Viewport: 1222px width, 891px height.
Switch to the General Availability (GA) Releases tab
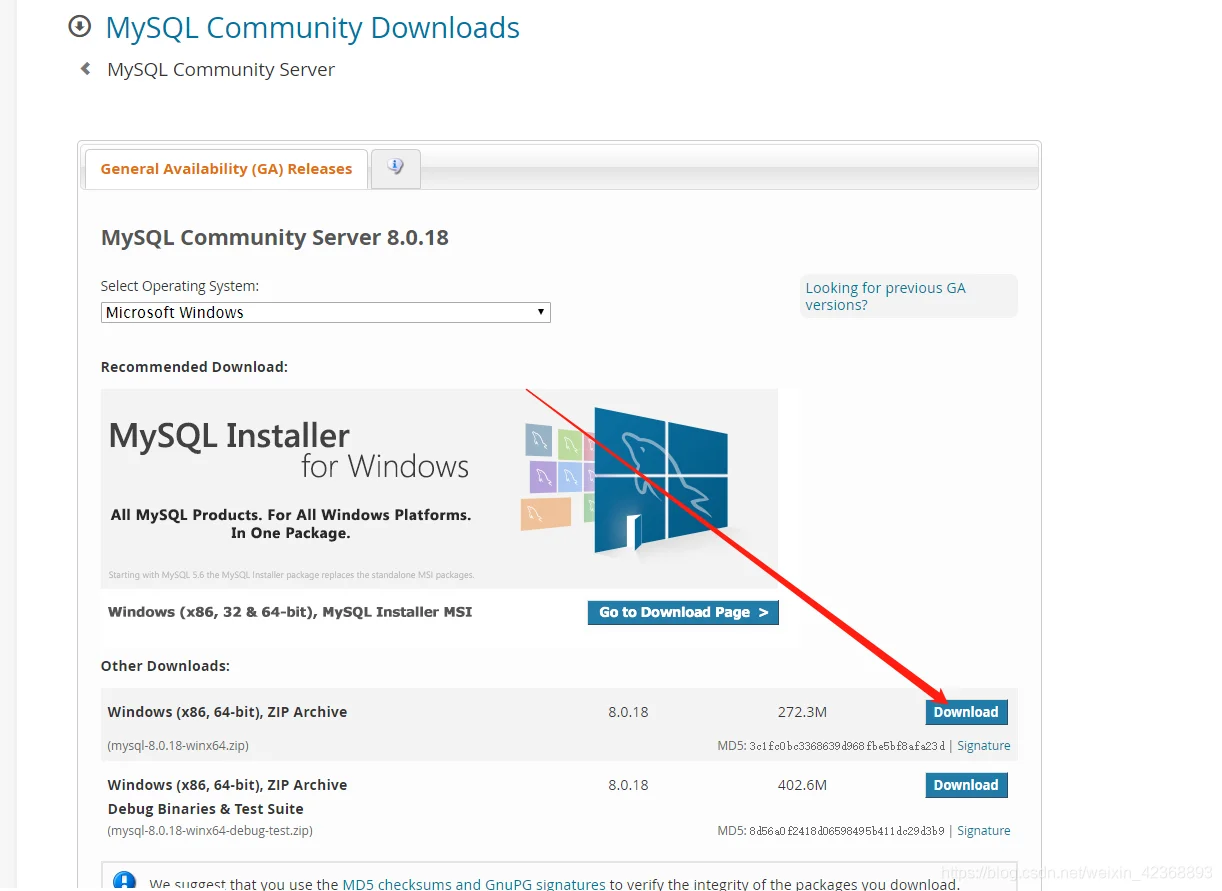click(225, 169)
